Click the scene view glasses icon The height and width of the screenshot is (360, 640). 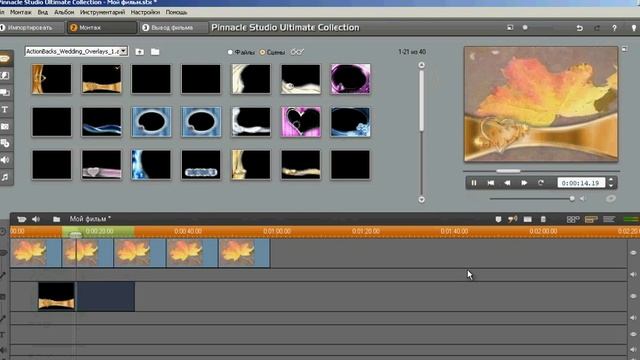pyautogui.click(x=298, y=52)
